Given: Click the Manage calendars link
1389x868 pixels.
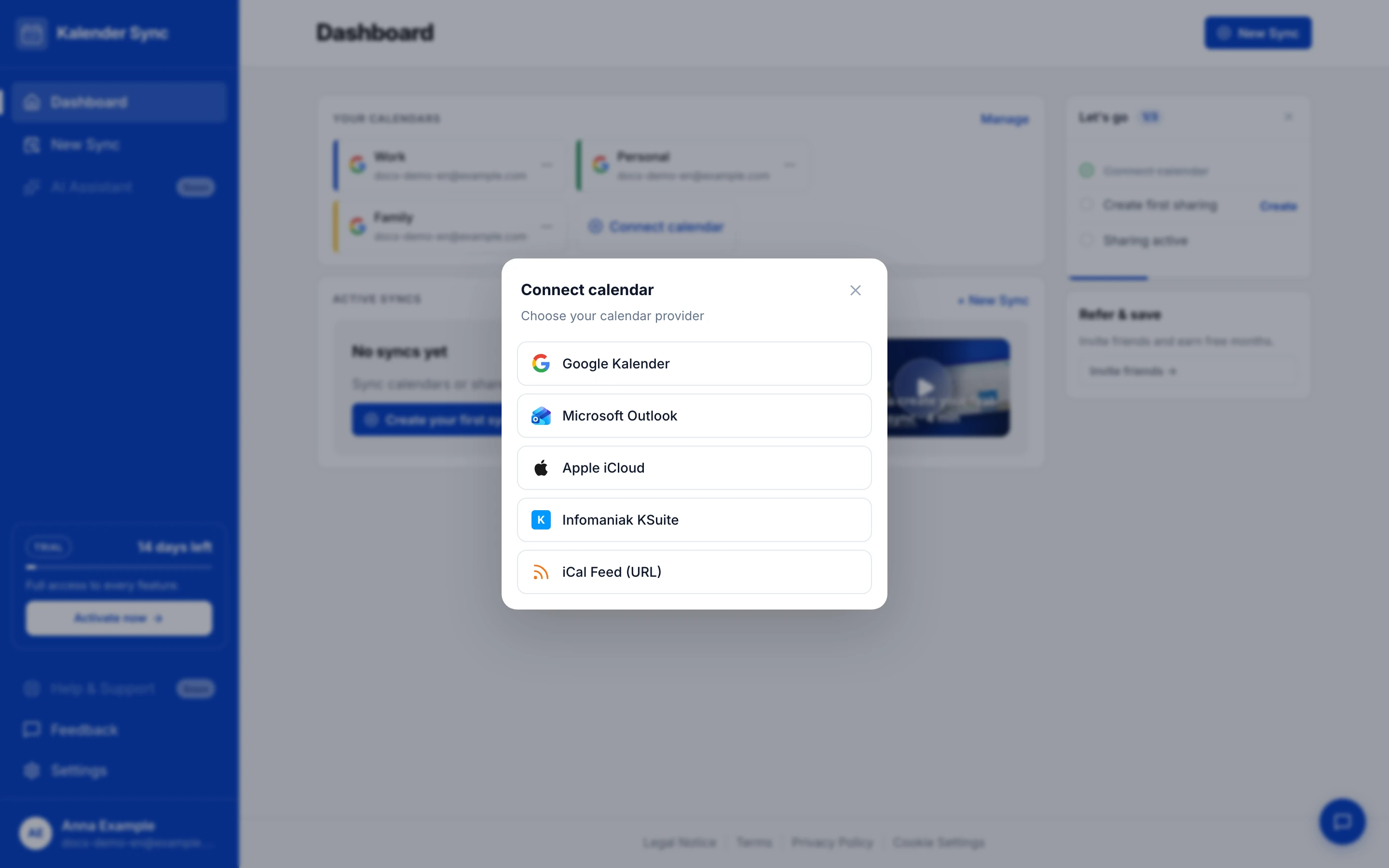Looking at the screenshot, I should 1005,120.
